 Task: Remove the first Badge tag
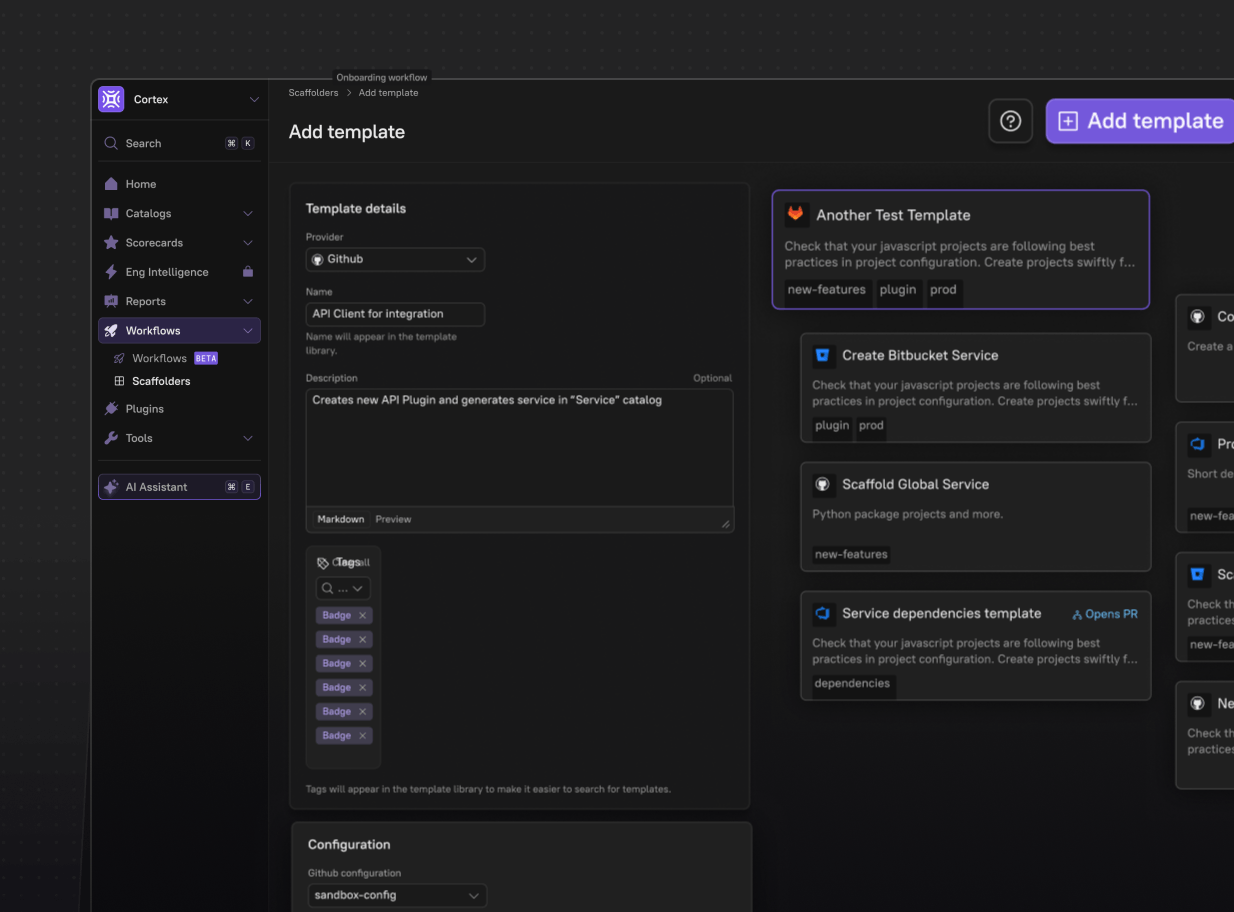(362, 616)
